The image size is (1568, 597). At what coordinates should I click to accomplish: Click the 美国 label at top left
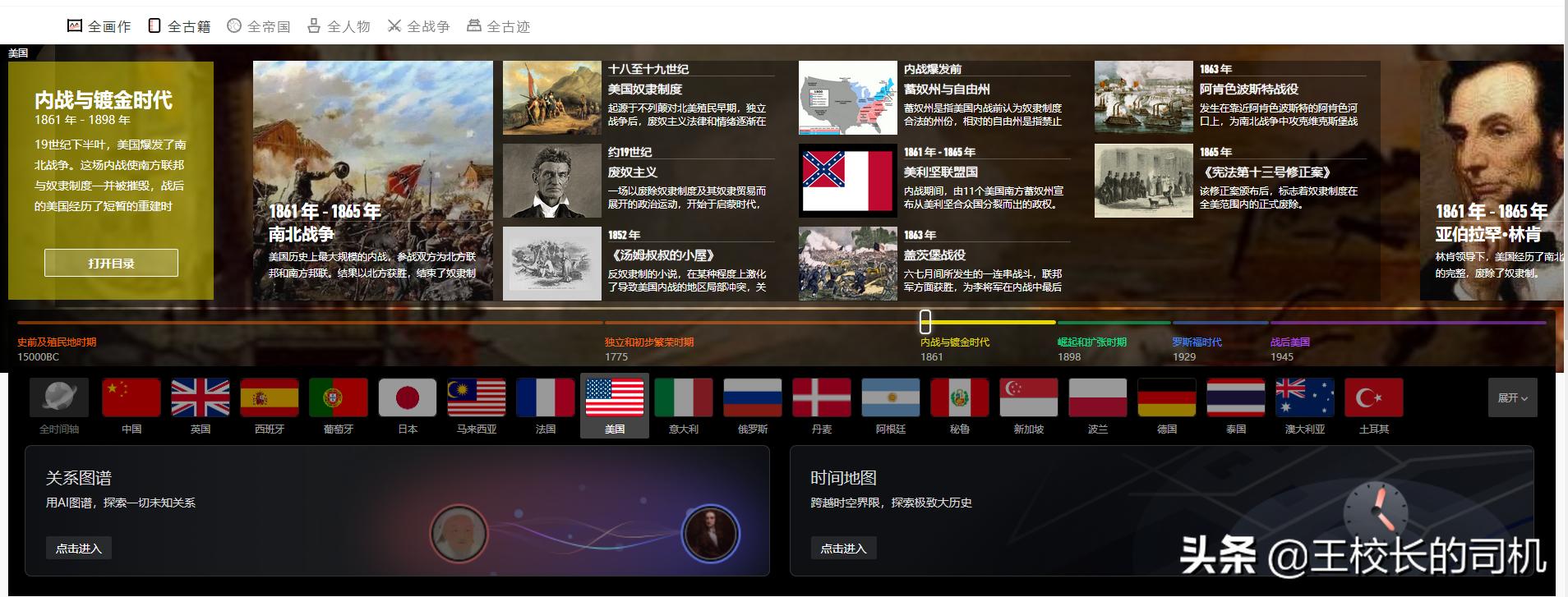pos(18,53)
